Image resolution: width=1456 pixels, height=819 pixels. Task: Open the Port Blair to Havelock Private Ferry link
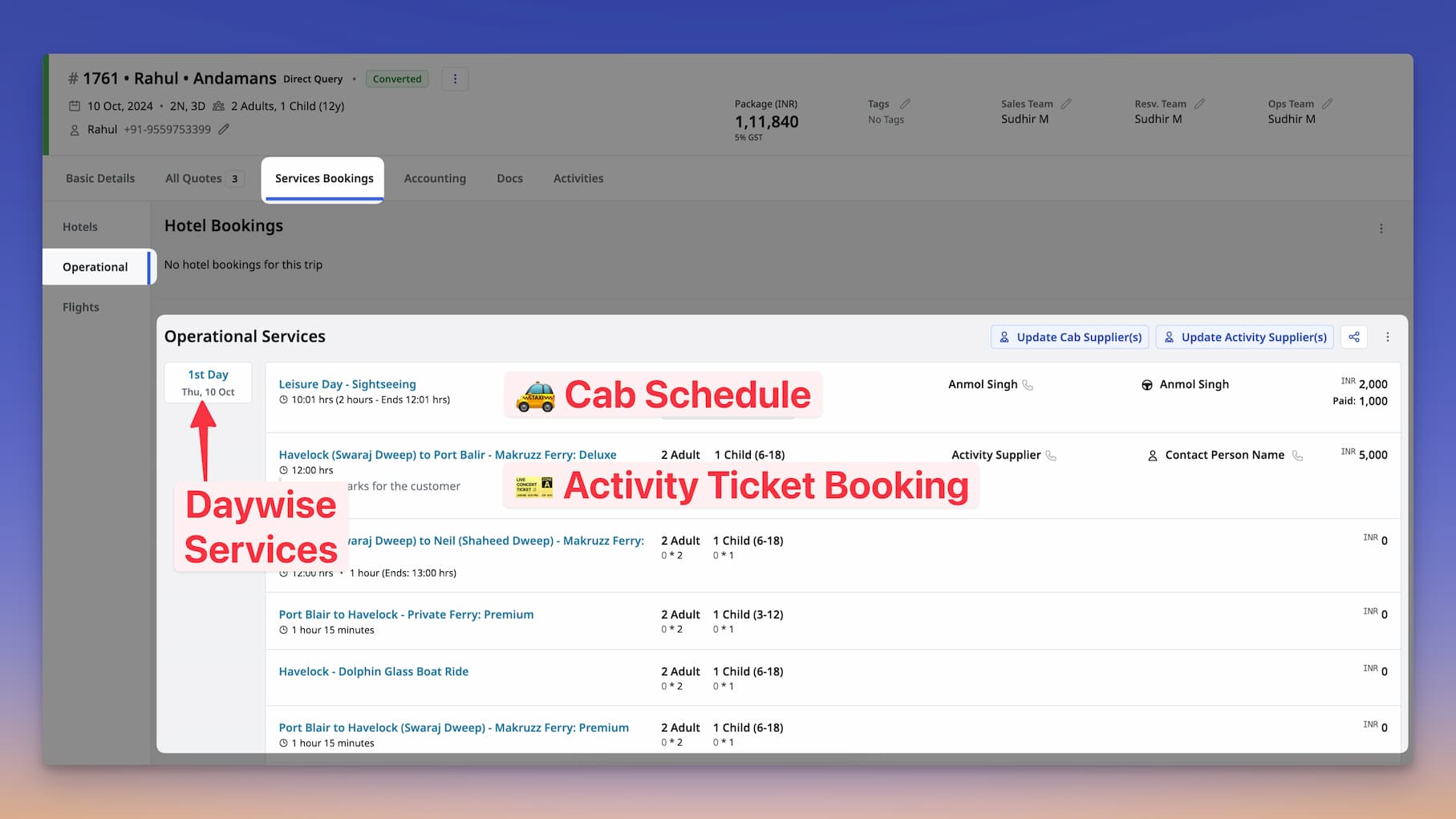(405, 614)
